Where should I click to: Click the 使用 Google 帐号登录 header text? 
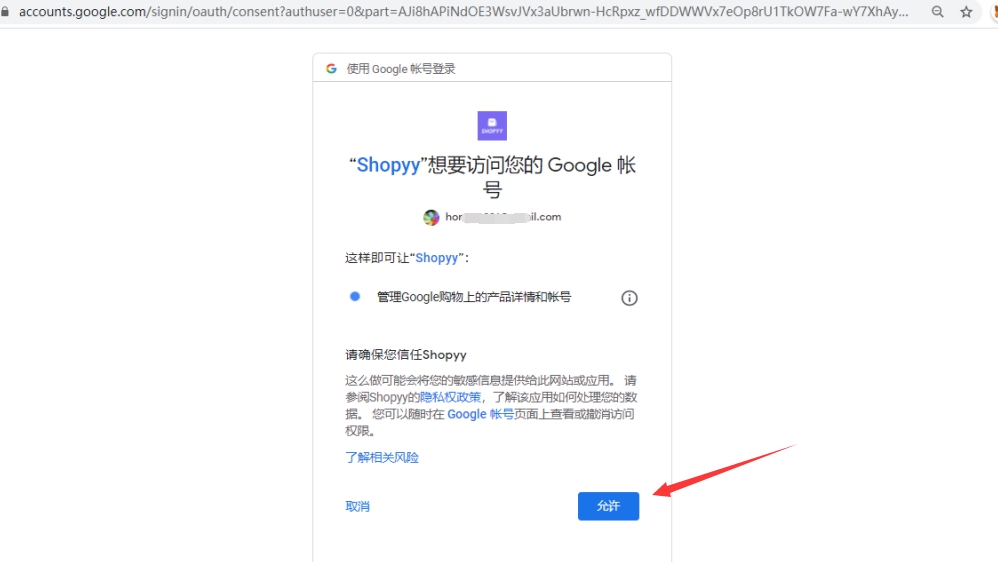pos(401,69)
